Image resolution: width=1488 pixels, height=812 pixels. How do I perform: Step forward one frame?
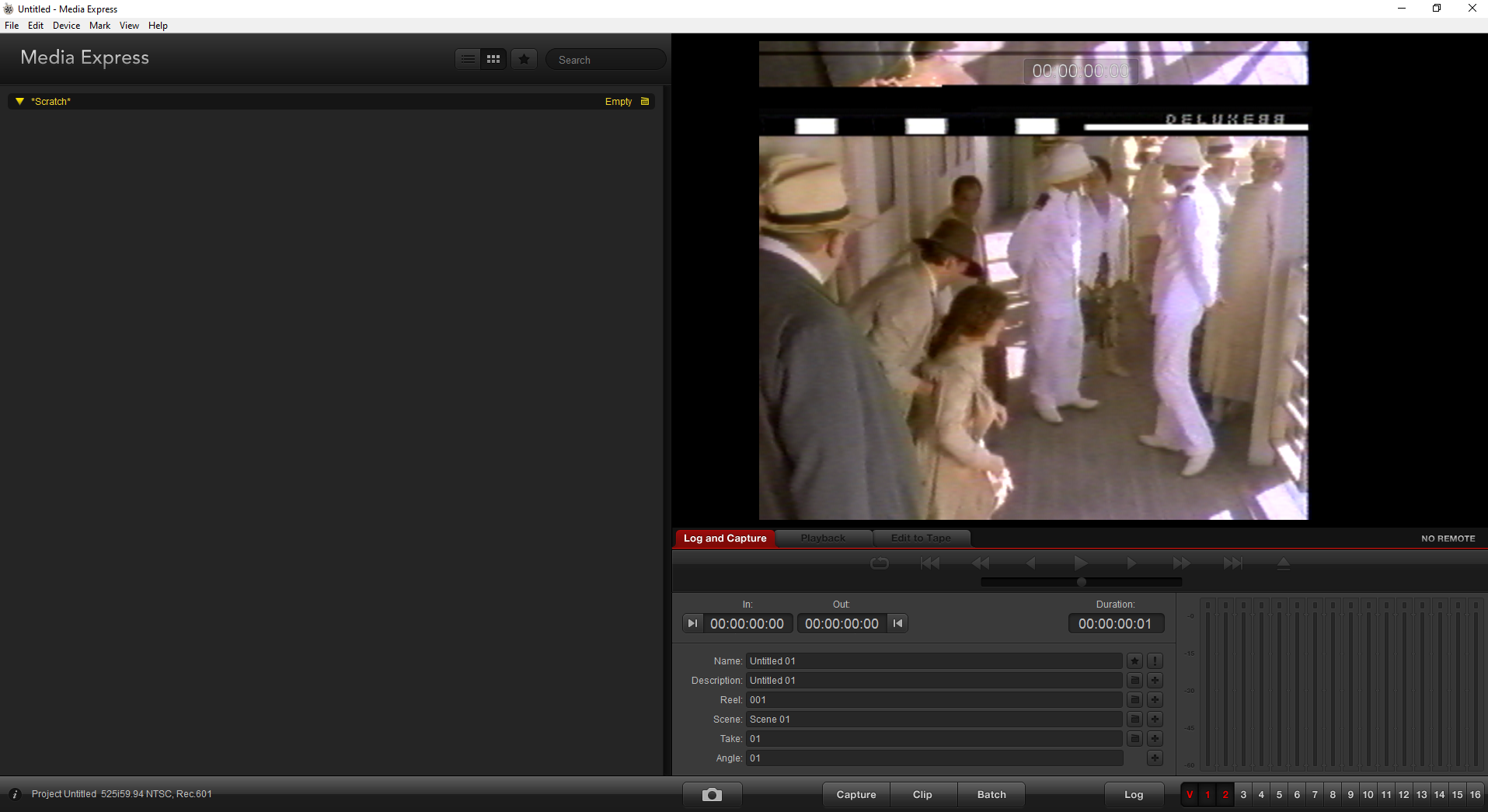click(x=1131, y=563)
